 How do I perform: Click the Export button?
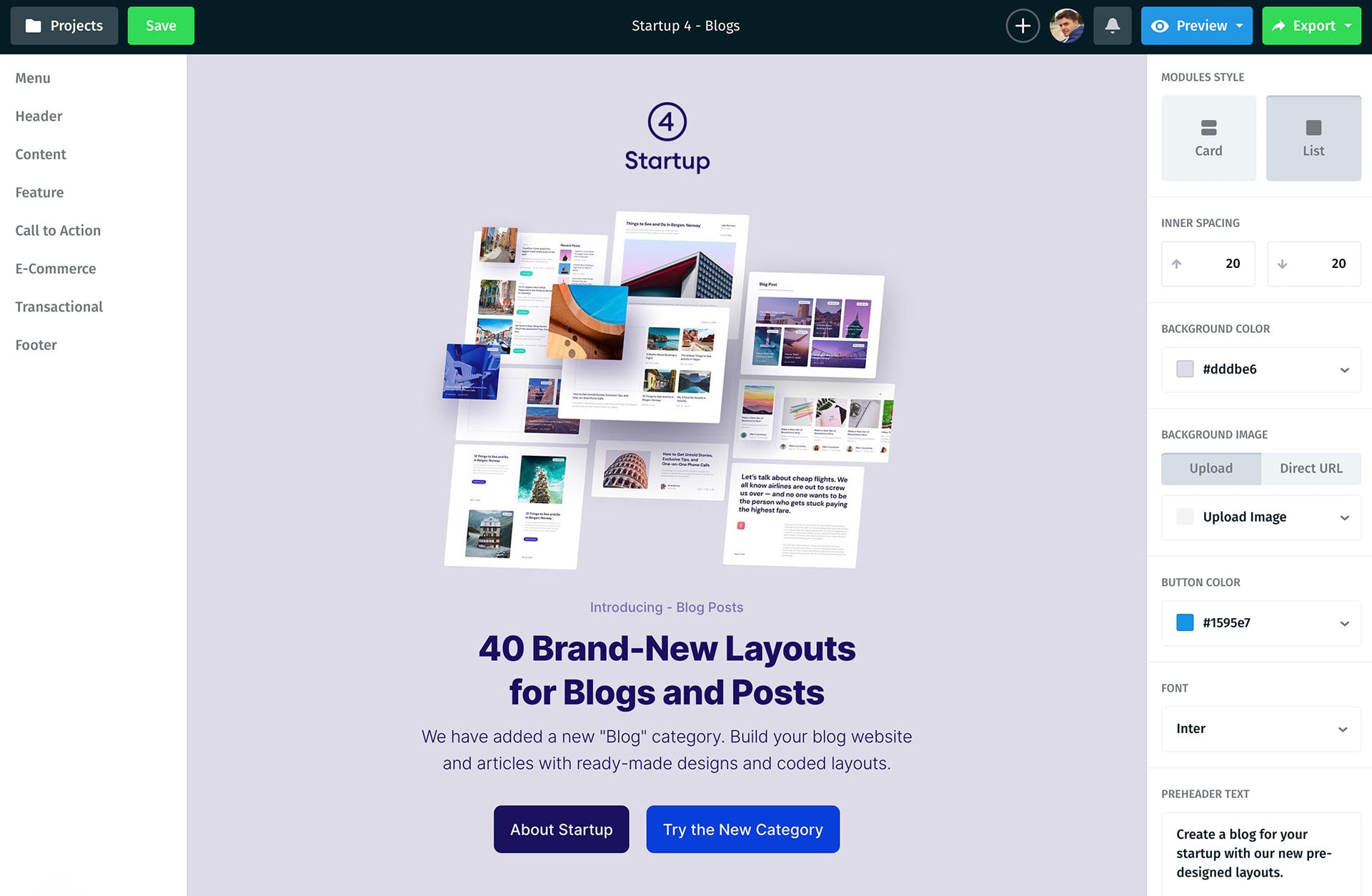[x=1312, y=25]
